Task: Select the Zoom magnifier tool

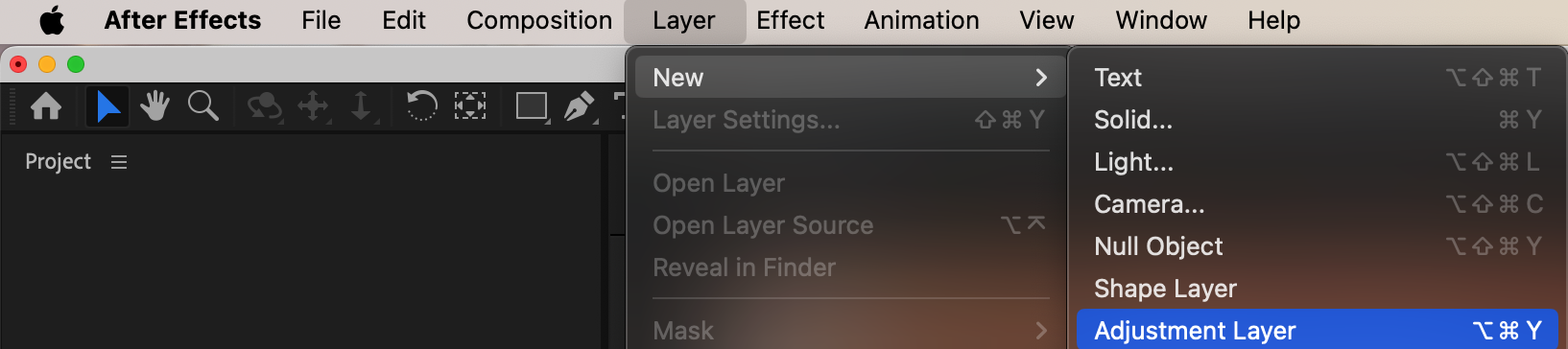Action: click(202, 105)
